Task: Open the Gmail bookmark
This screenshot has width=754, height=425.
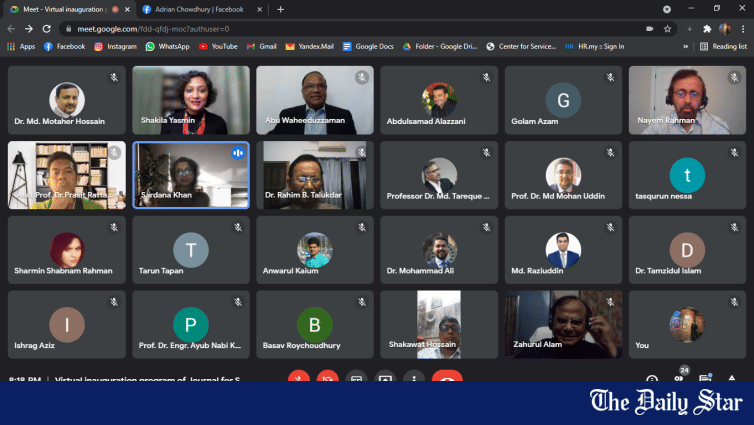Action: coord(261,46)
